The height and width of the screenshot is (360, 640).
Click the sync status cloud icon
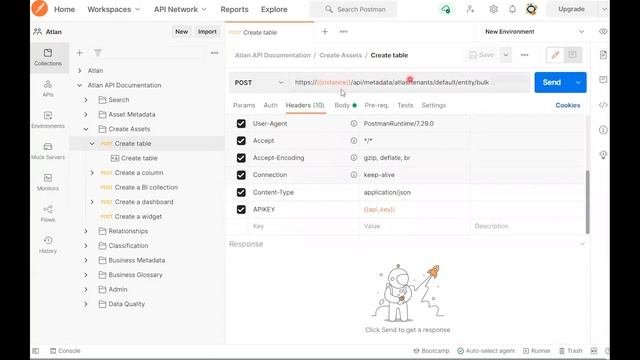pos(446,9)
